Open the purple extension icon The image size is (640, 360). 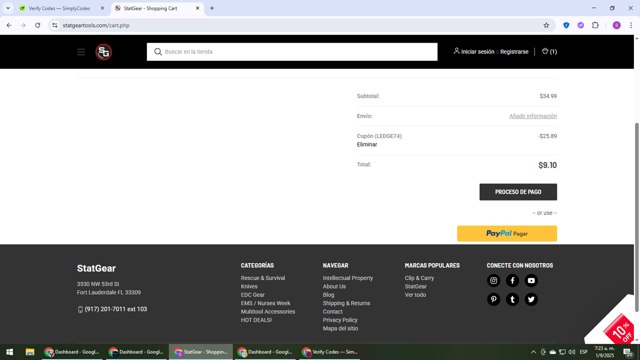click(x=580, y=25)
